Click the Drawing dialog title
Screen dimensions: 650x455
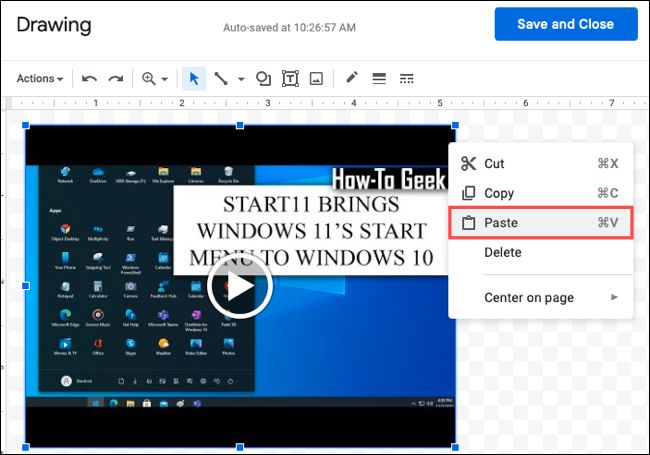pyautogui.click(x=54, y=25)
